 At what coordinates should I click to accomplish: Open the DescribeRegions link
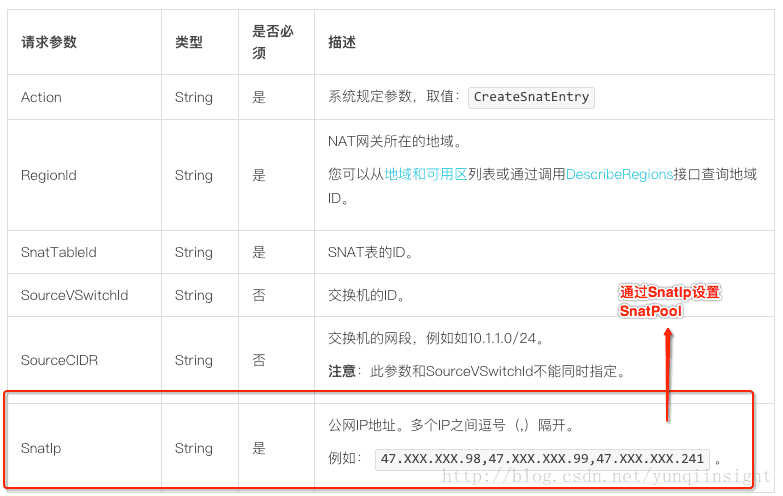[619, 174]
